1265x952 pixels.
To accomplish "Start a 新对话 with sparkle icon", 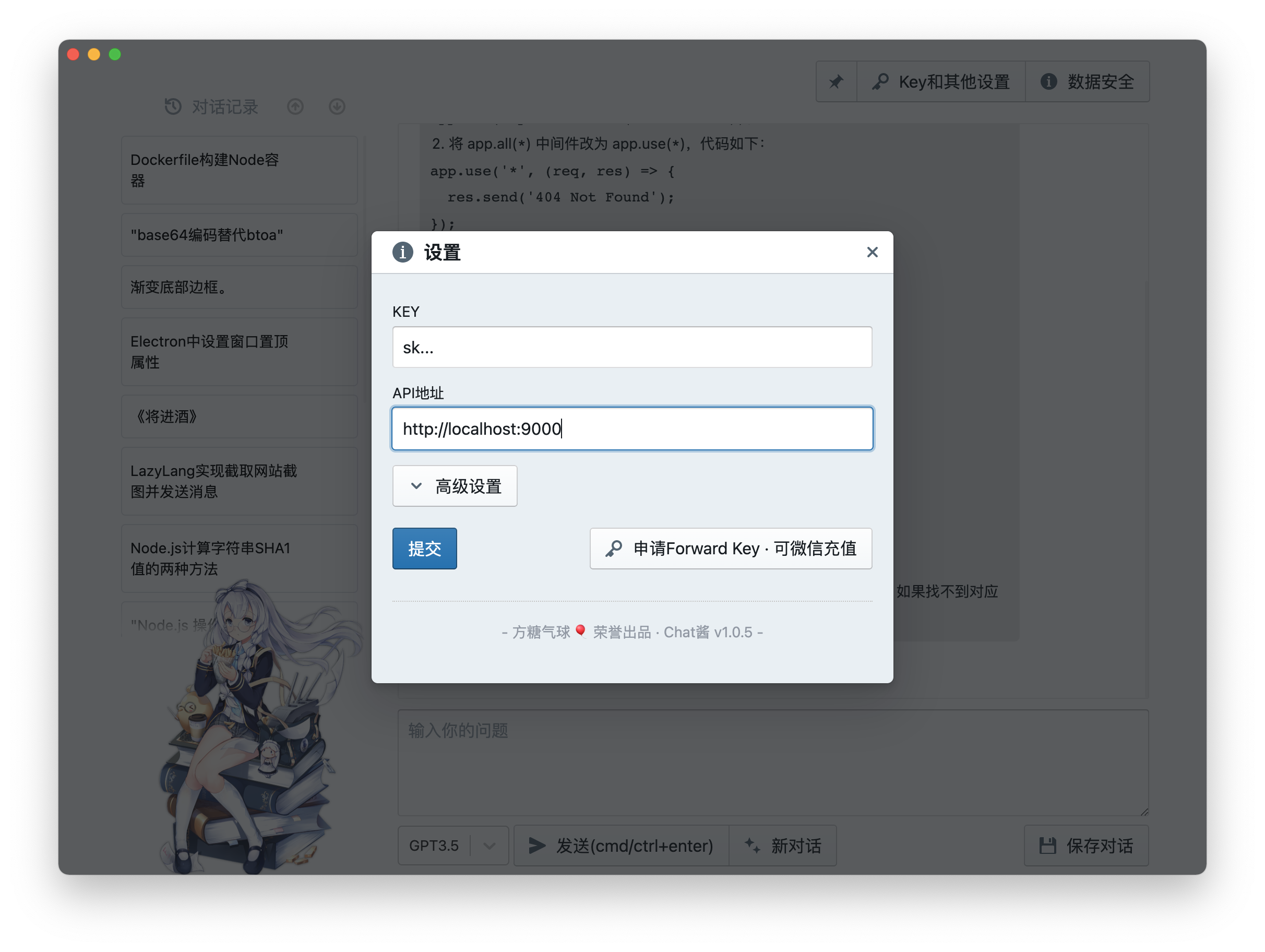I will click(783, 845).
